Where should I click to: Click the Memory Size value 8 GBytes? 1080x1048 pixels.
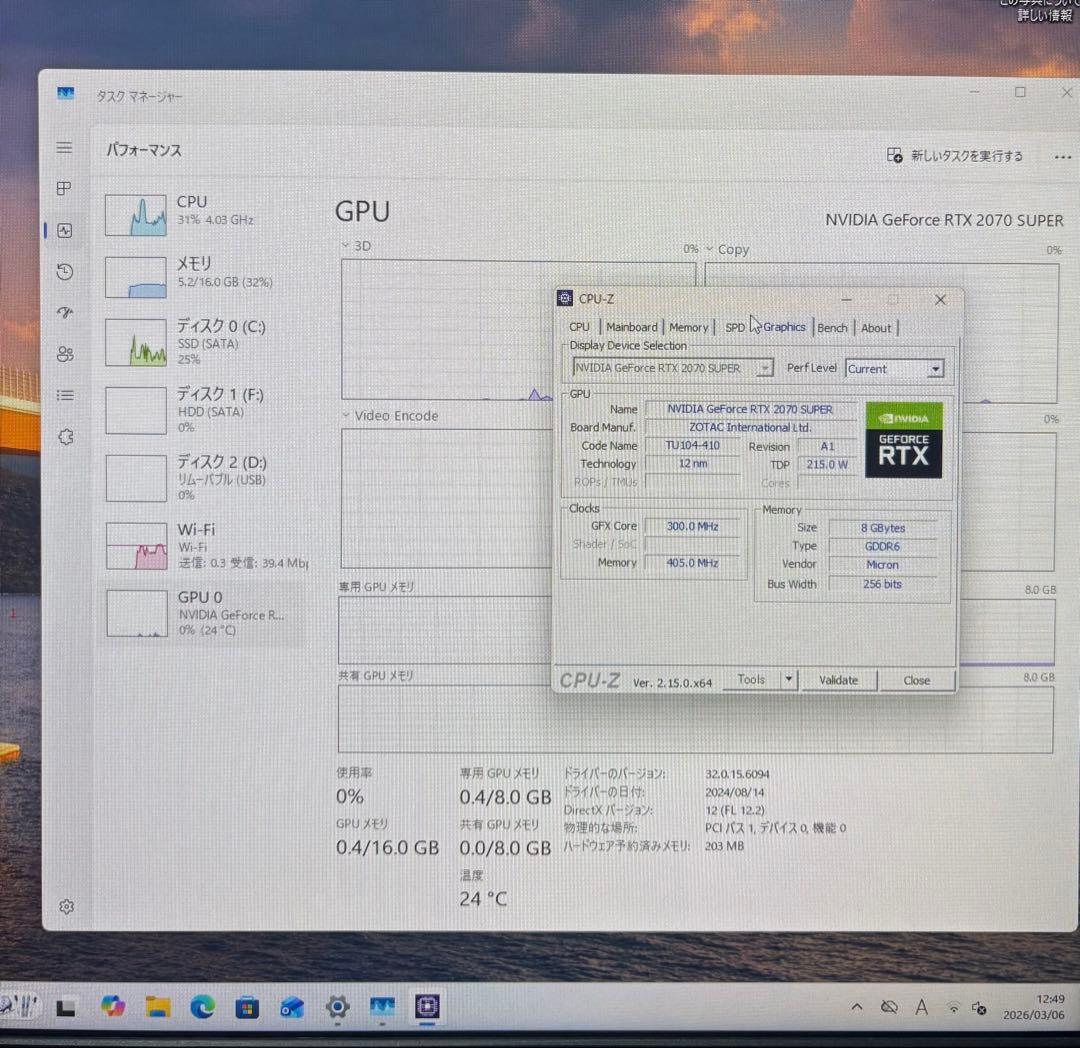[882, 527]
